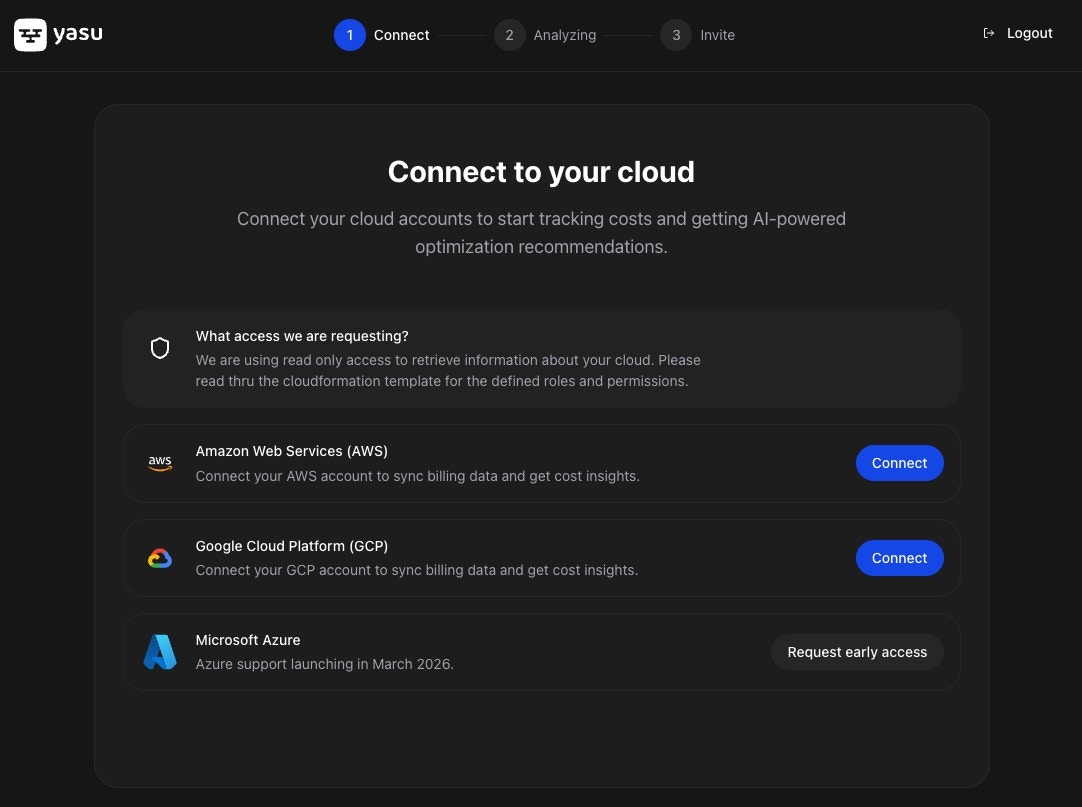The image size is (1082, 807).
Task: Click 'Amazon Web Services (AWS)' title
Action: 292,451
